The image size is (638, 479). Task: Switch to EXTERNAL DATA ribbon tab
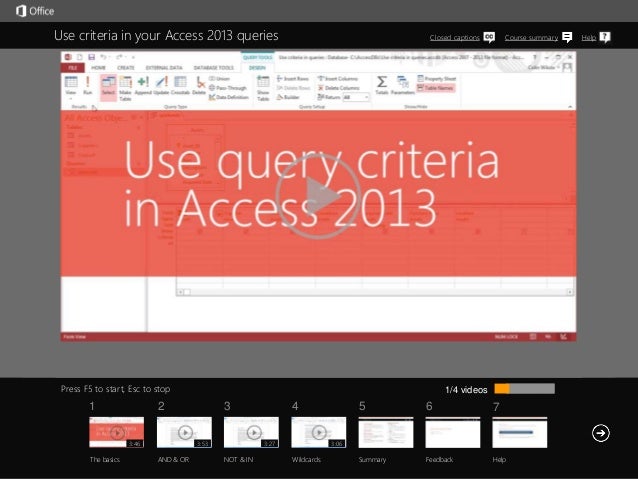pyautogui.click(x=164, y=68)
